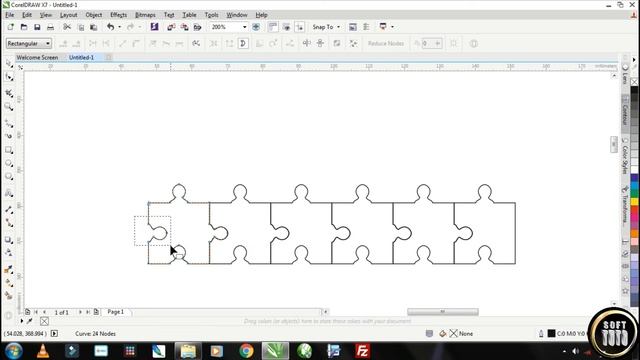
Task: Click the Reduce Nodes button
Action: point(386,43)
